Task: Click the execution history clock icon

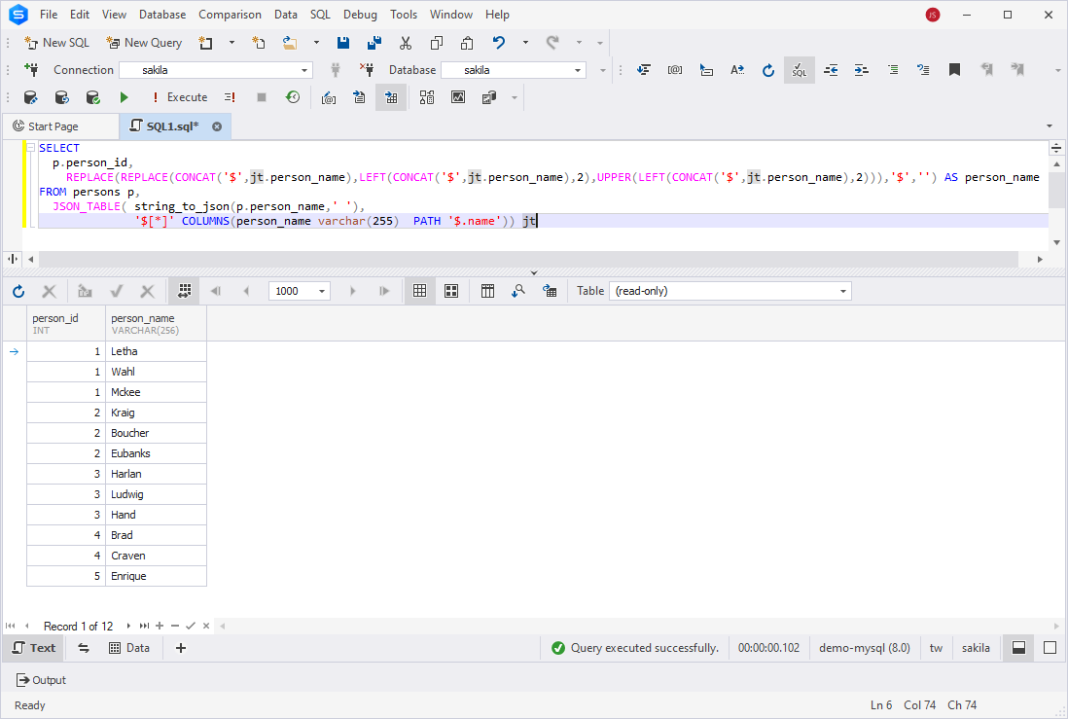Action: click(293, 97)
